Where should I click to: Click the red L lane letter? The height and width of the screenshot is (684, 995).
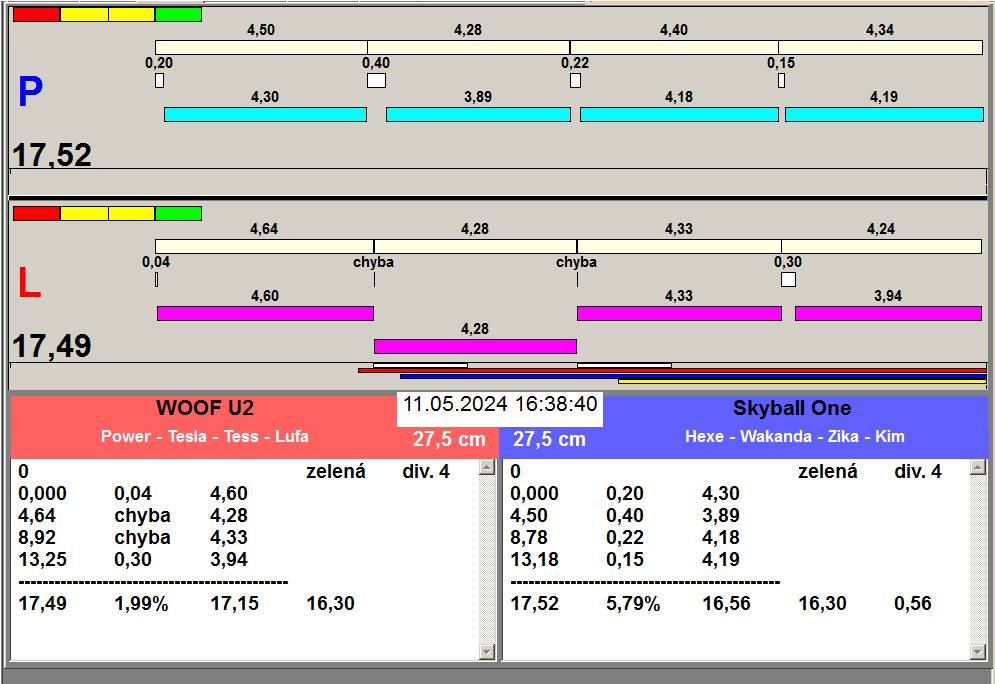click(29, 283)
